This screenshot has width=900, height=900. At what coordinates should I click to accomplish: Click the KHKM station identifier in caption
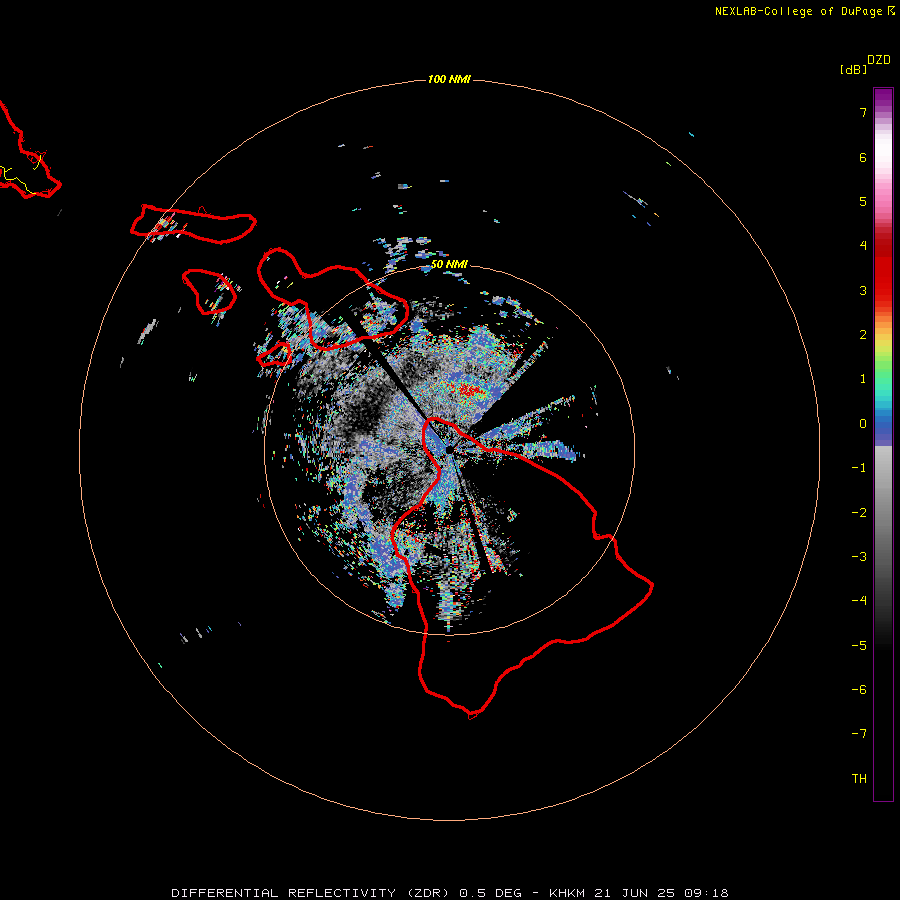click(x=568, y=893)
